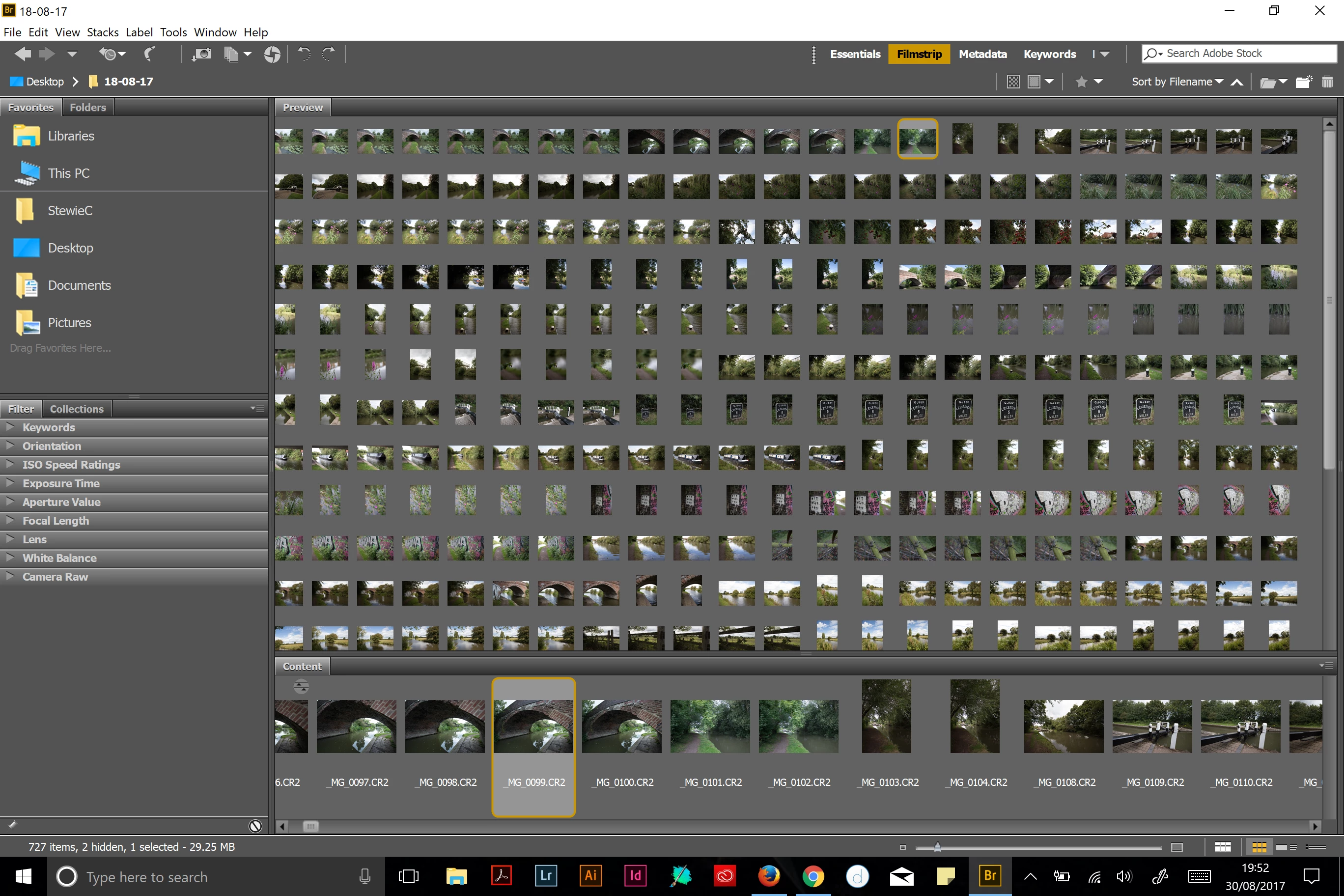Viewport: 1344px width, 896px height.
Task: Rotate image 90 degrees counterclockwise
Action: (304, 54)
